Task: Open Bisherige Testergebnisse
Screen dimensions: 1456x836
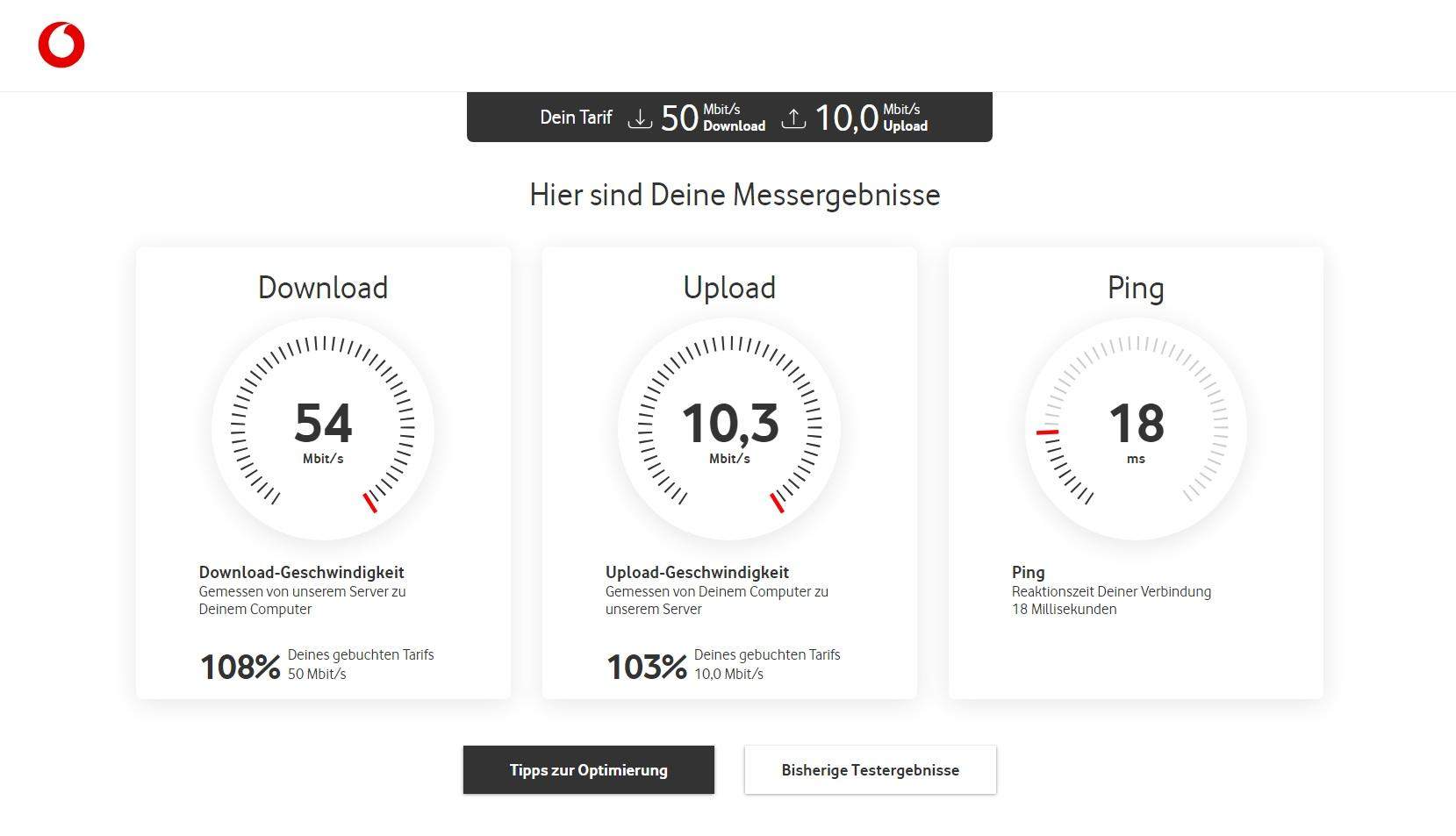Action: tap(870, 769)
